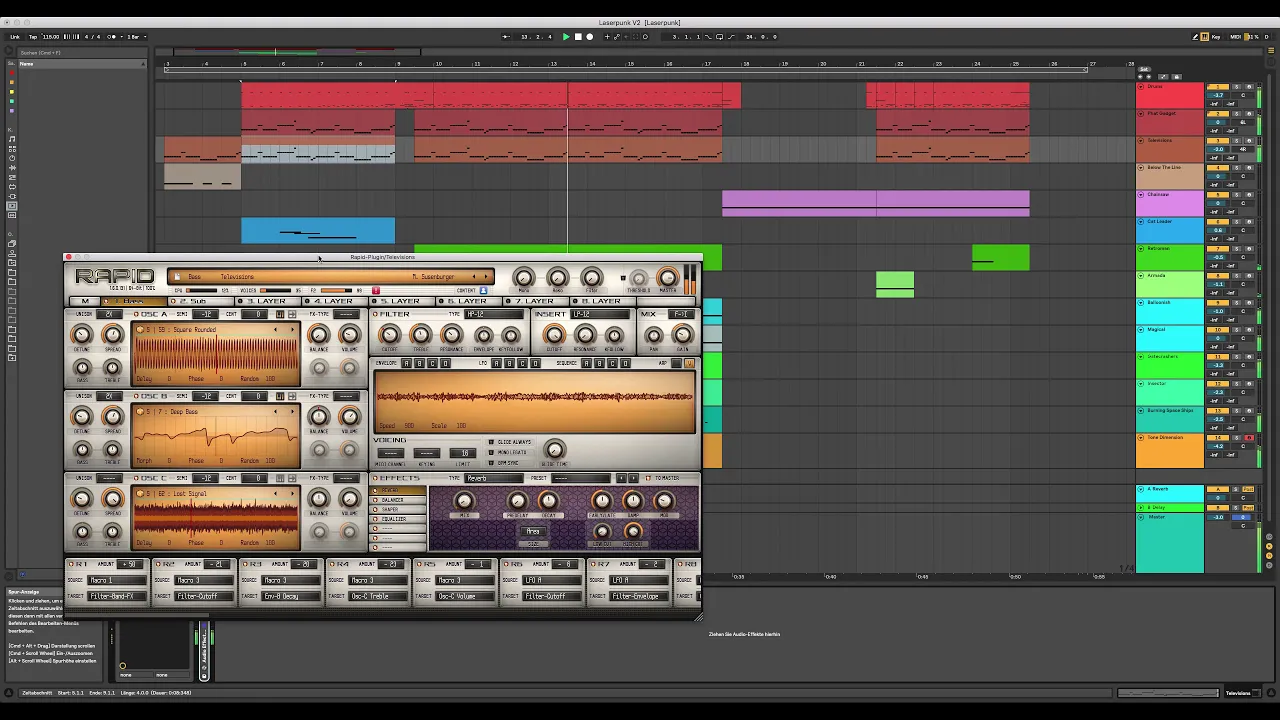This screenshot has height=720, width=1280.
Task: Stop playback in Ableton transport
Action: tap(578, 37)
